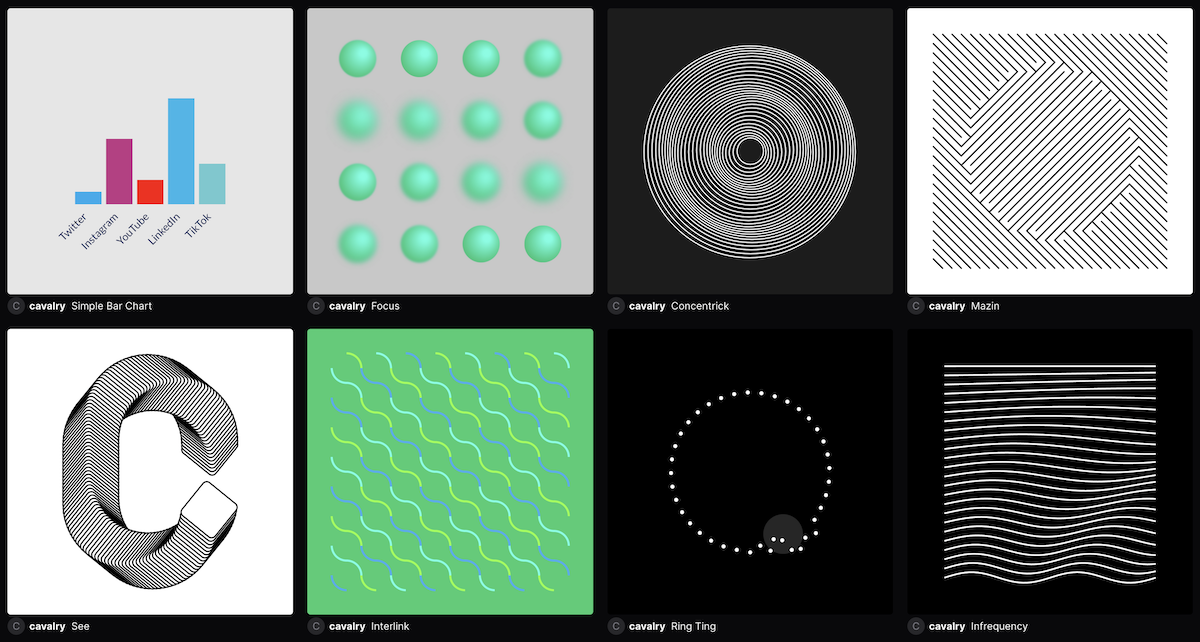
Task: Click the cavalry avatar beside Focus
Action: click(x=316, y=306)
